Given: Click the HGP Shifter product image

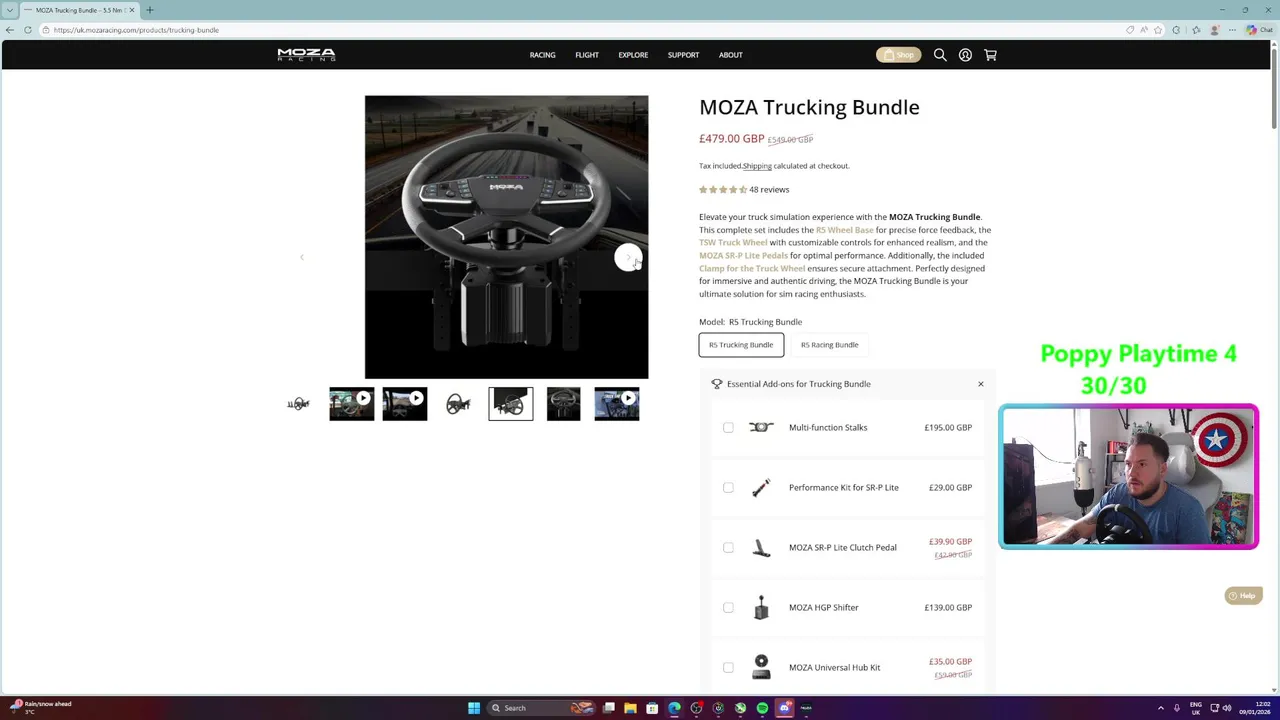Looking at the screenshot, I should tap(761, 607).
